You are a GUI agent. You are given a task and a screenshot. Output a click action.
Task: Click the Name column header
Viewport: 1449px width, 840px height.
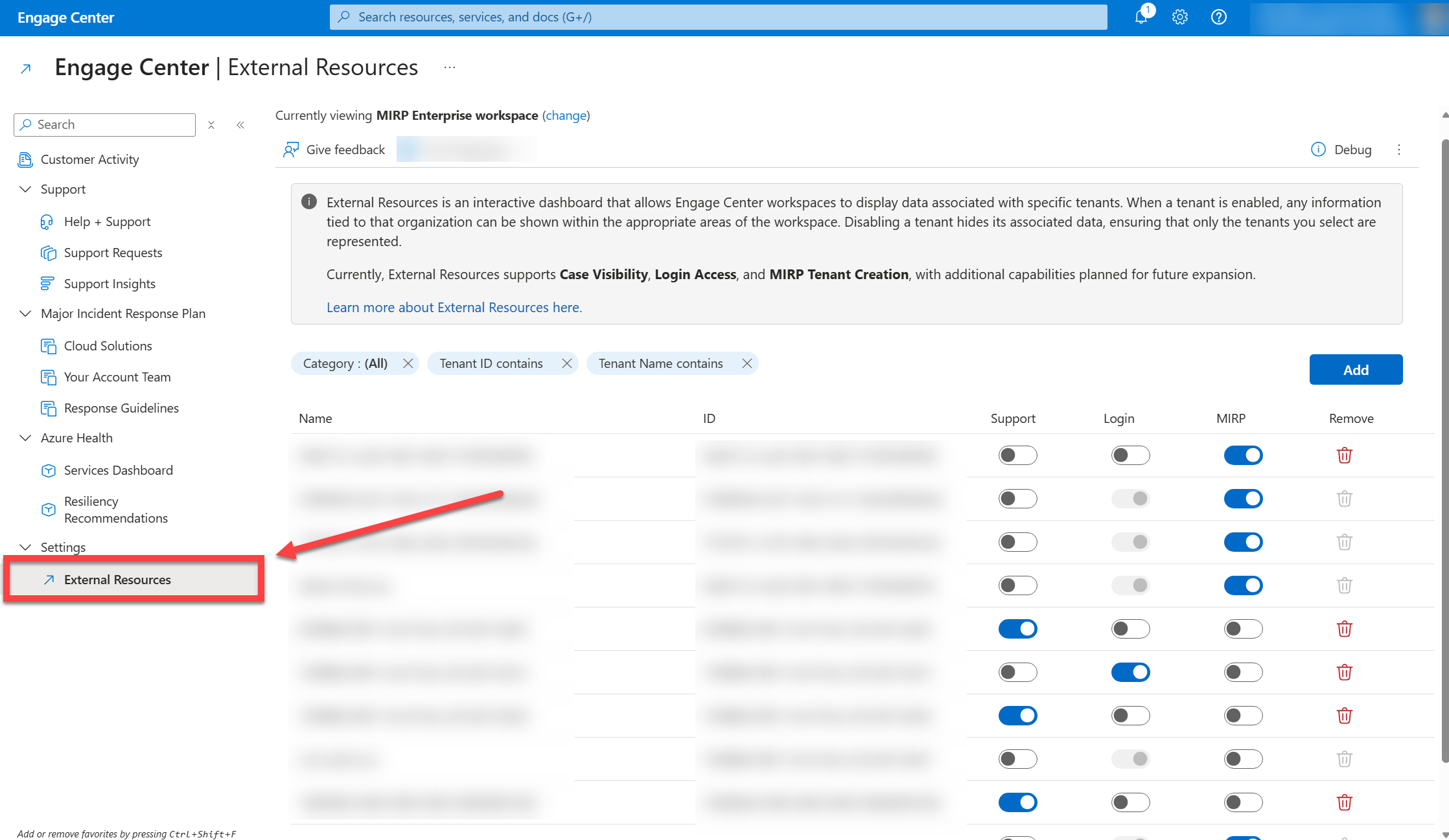click(x=316, y=418)
